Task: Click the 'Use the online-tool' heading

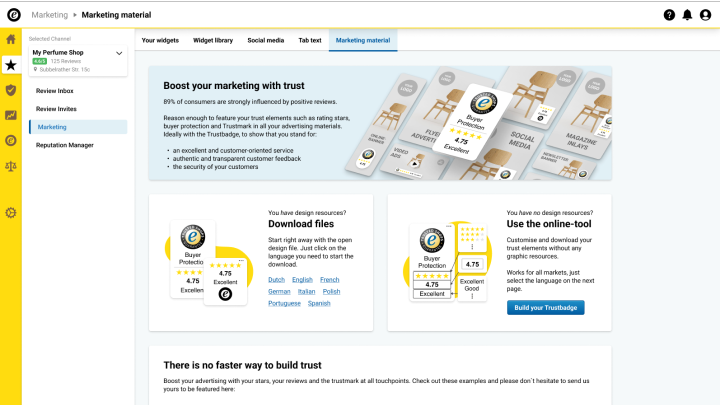Action: (x=549, y=224)
